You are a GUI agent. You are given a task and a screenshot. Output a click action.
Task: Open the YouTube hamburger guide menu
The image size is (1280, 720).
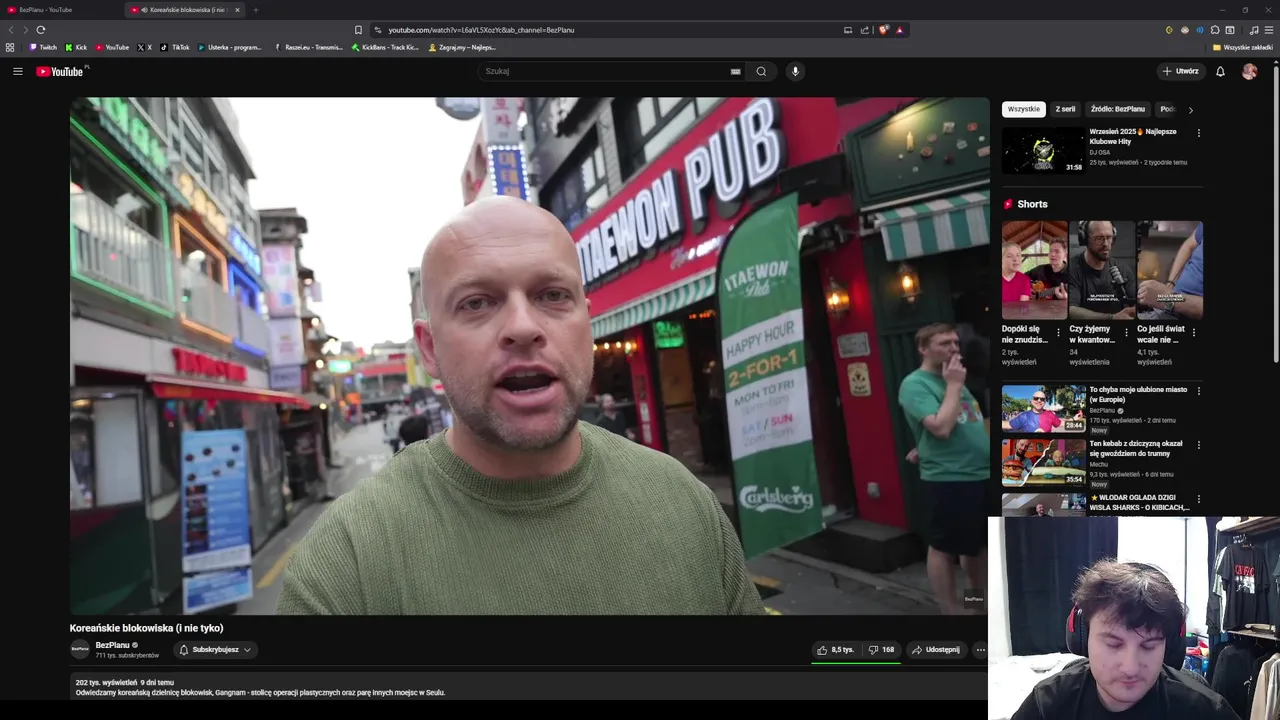(x=17, y=71)
